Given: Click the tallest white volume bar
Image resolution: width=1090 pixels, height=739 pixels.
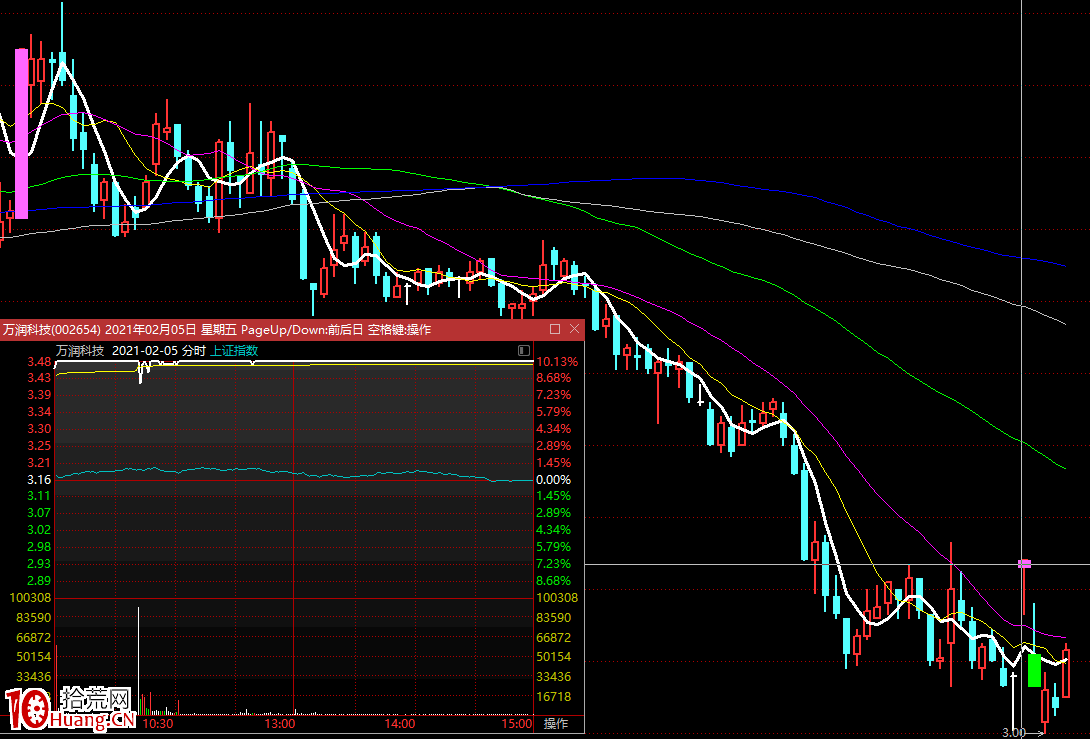Looking at the screenshot, I should [x=138, y=660].
